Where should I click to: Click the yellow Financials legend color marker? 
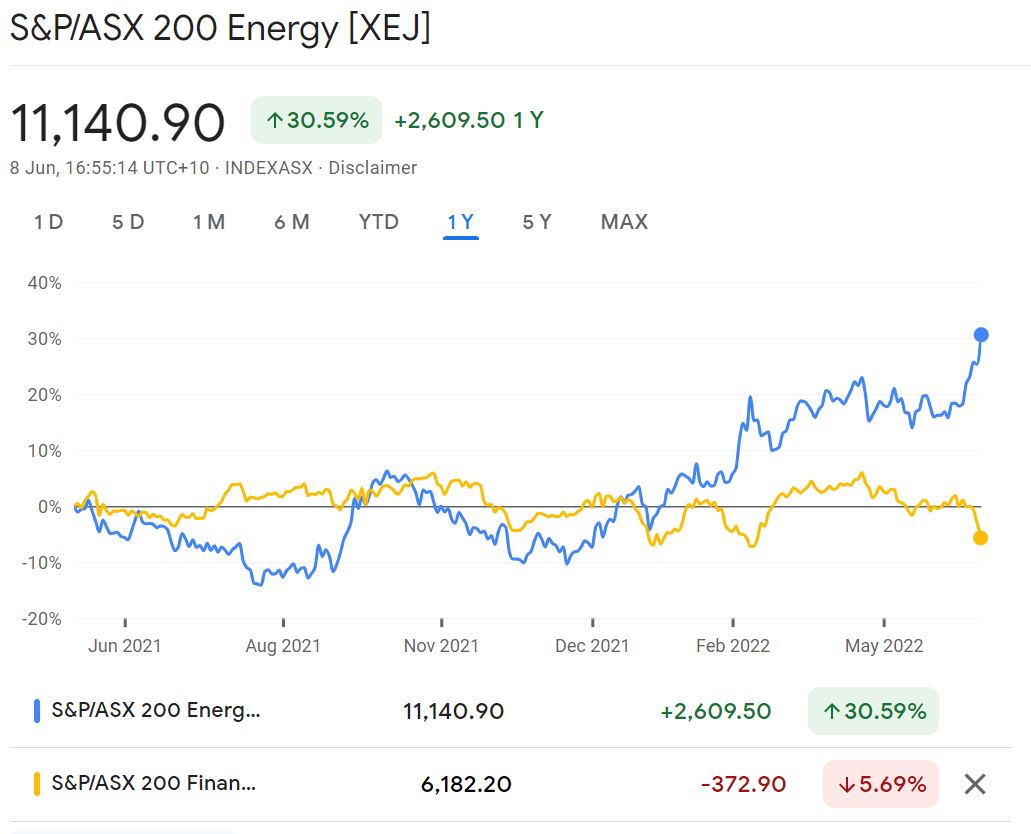coord(37,784)
